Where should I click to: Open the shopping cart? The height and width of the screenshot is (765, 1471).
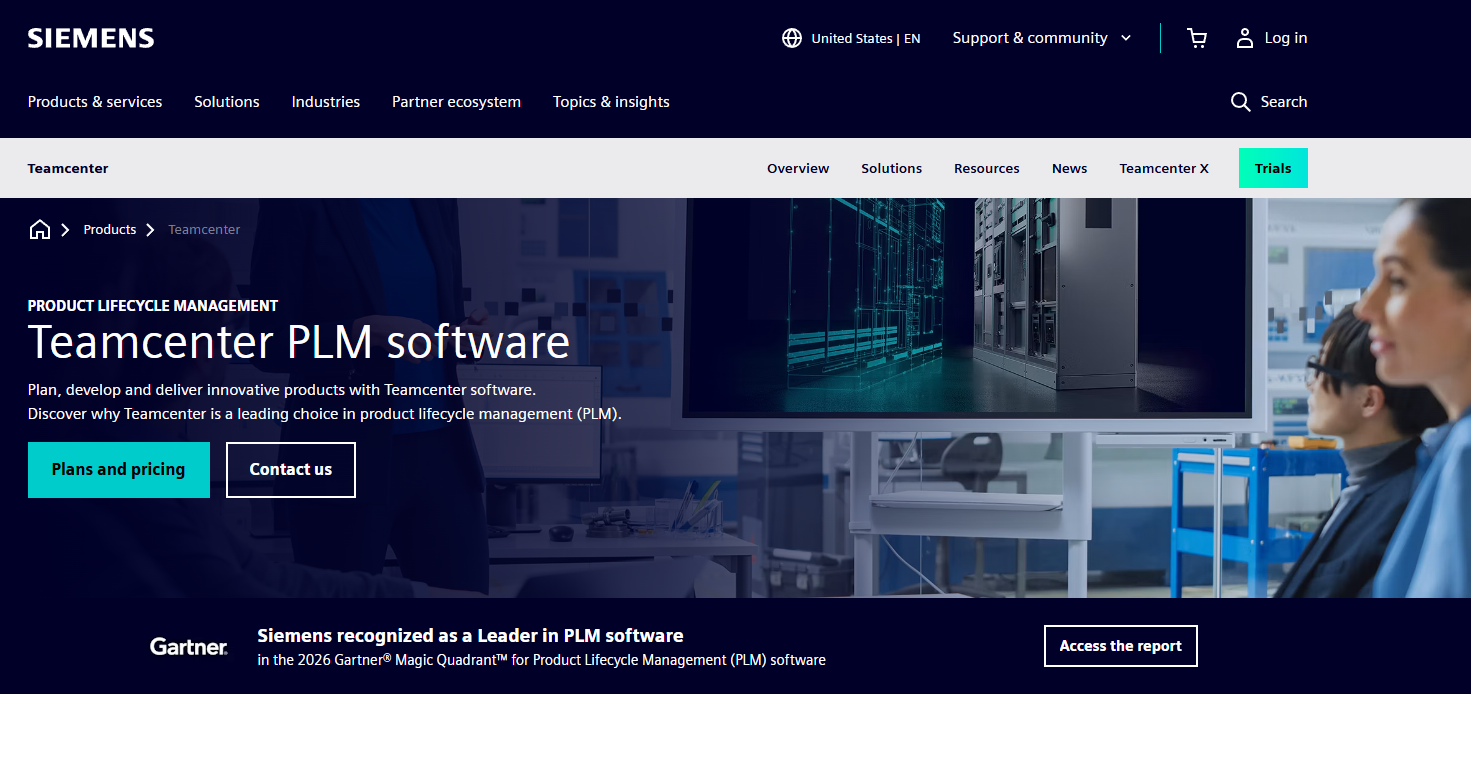pyautogui.click(x=1197, y=38)
